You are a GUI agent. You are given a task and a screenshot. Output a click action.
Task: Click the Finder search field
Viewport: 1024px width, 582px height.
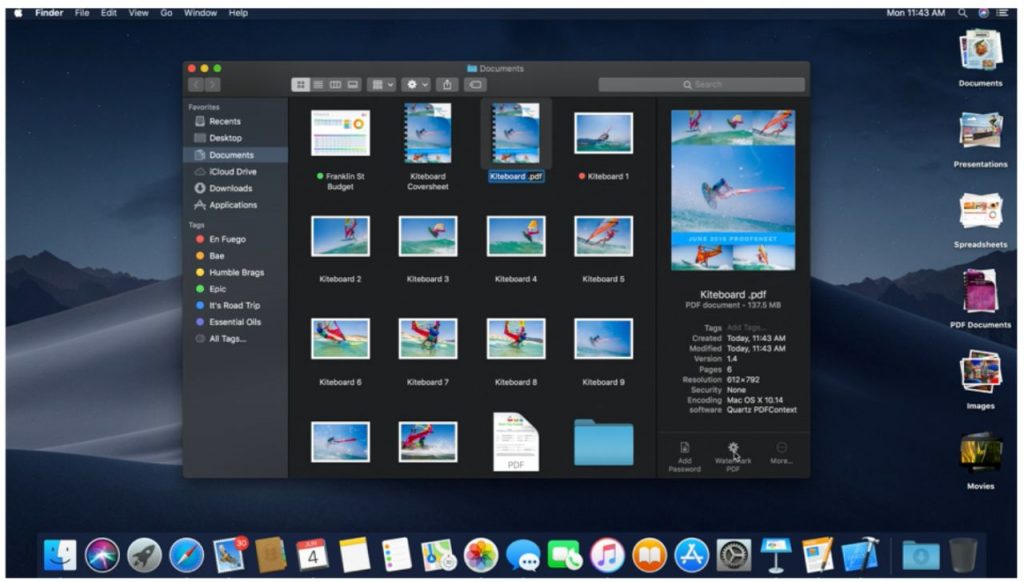click(x=701, y=85)
